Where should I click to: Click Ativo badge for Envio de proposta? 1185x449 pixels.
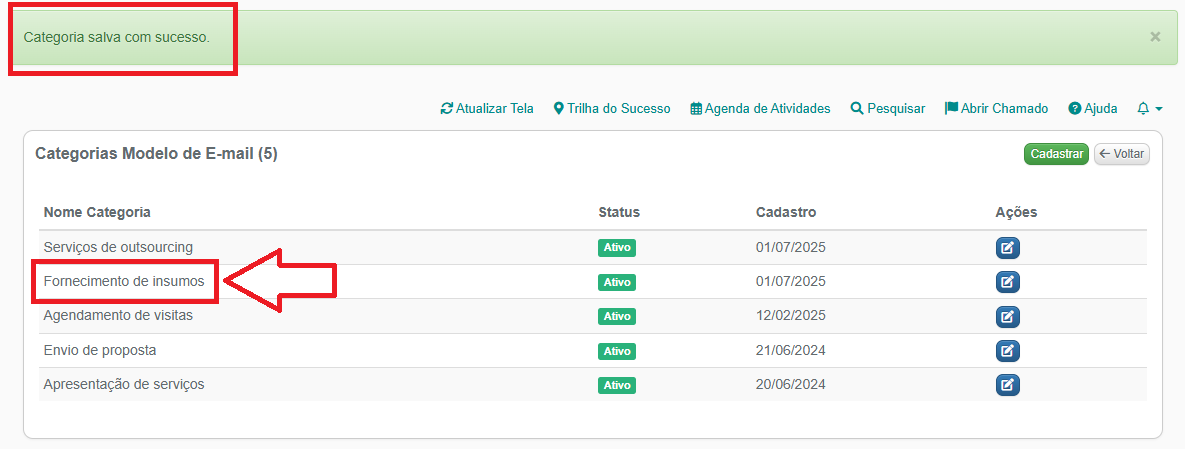[x=617, y=351]
